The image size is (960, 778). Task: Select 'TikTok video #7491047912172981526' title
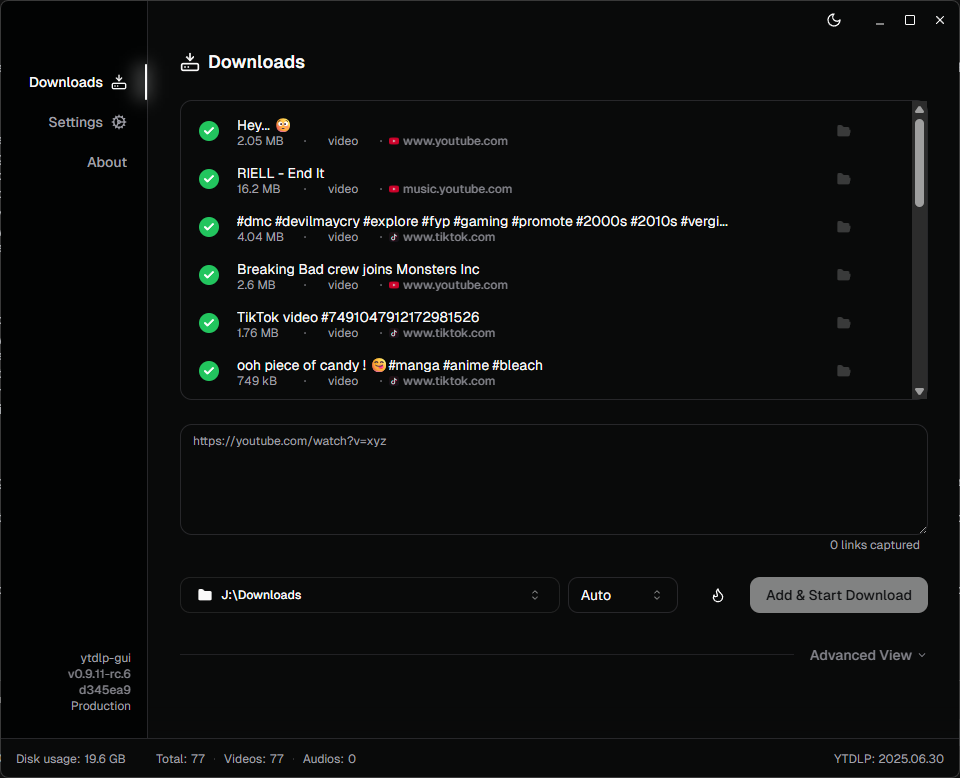point(358,317)
